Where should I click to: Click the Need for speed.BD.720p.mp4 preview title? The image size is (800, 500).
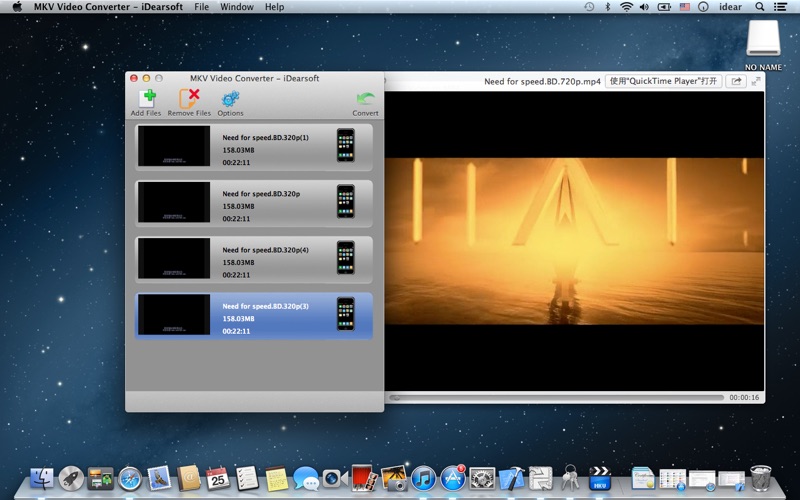[542, 82]
